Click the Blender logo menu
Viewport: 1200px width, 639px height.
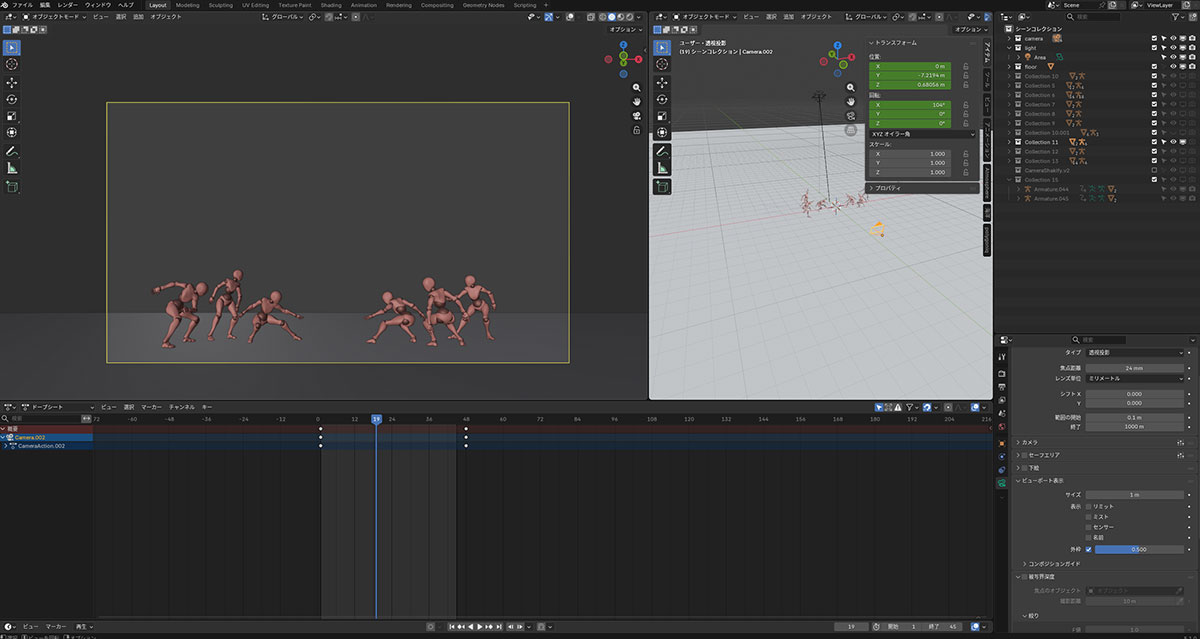point(6,5)
